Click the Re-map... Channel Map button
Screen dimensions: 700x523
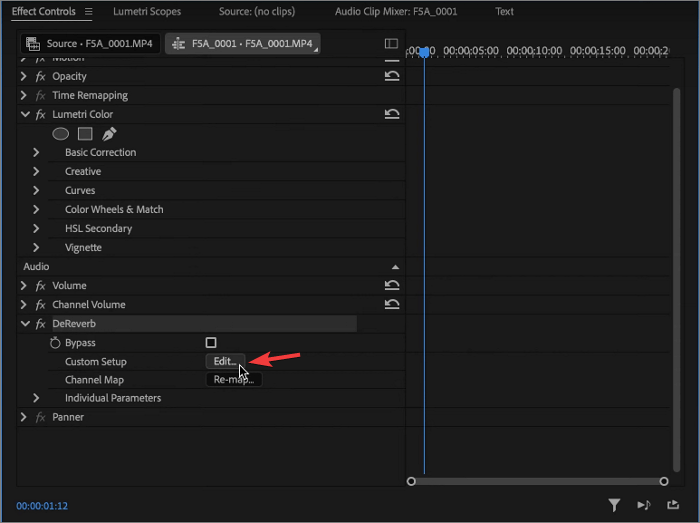234,380
